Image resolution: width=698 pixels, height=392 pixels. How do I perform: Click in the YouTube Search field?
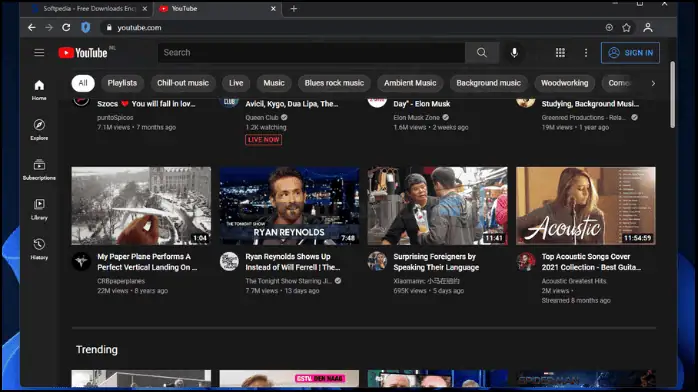[312, 53]
